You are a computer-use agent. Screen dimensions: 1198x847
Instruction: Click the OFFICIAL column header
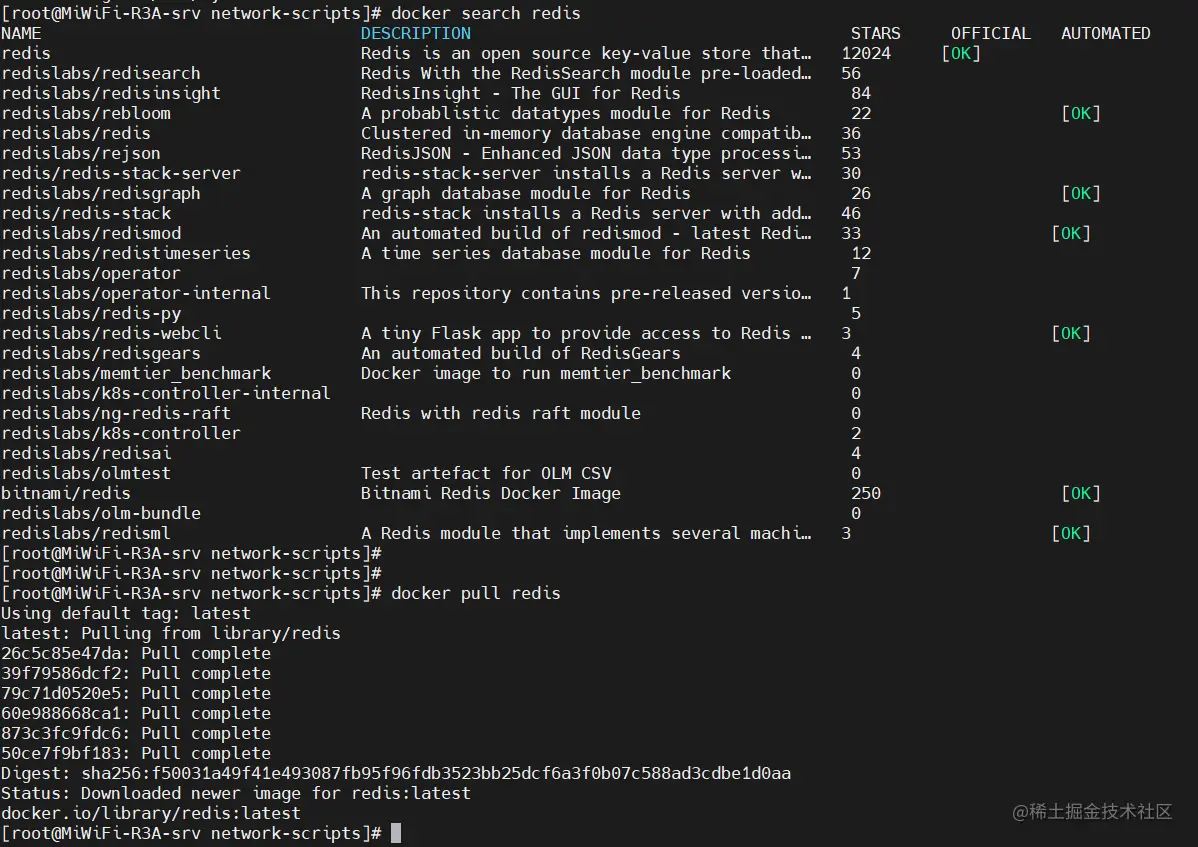point(990,33)
